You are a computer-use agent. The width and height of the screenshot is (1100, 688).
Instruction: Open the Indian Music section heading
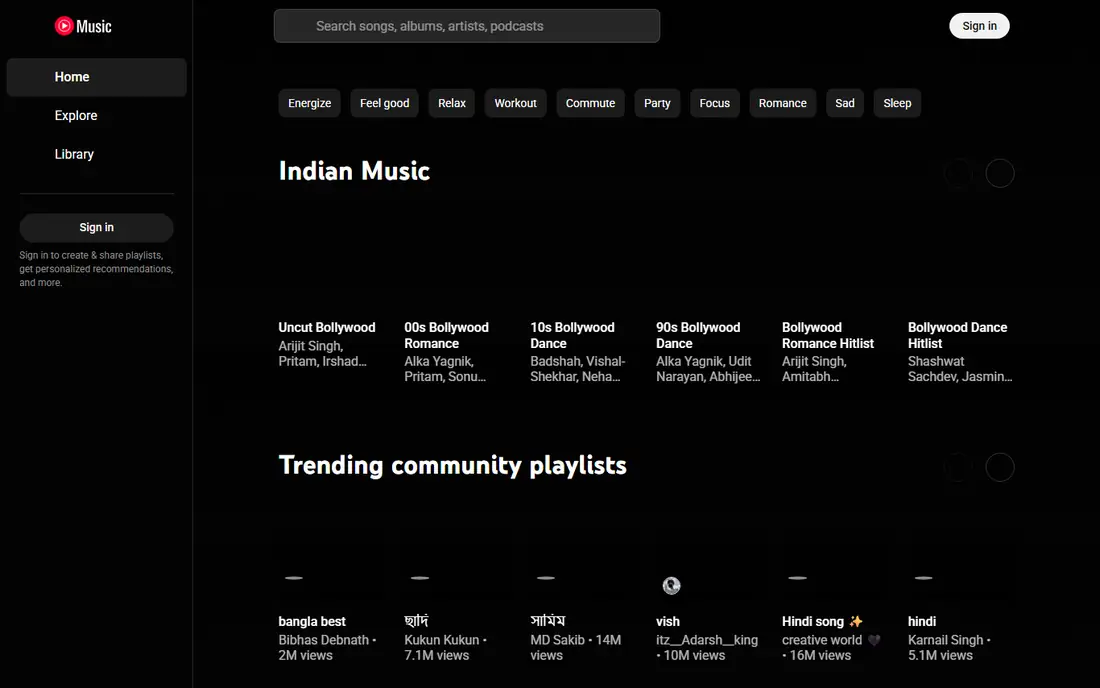[x=354, y=171]
